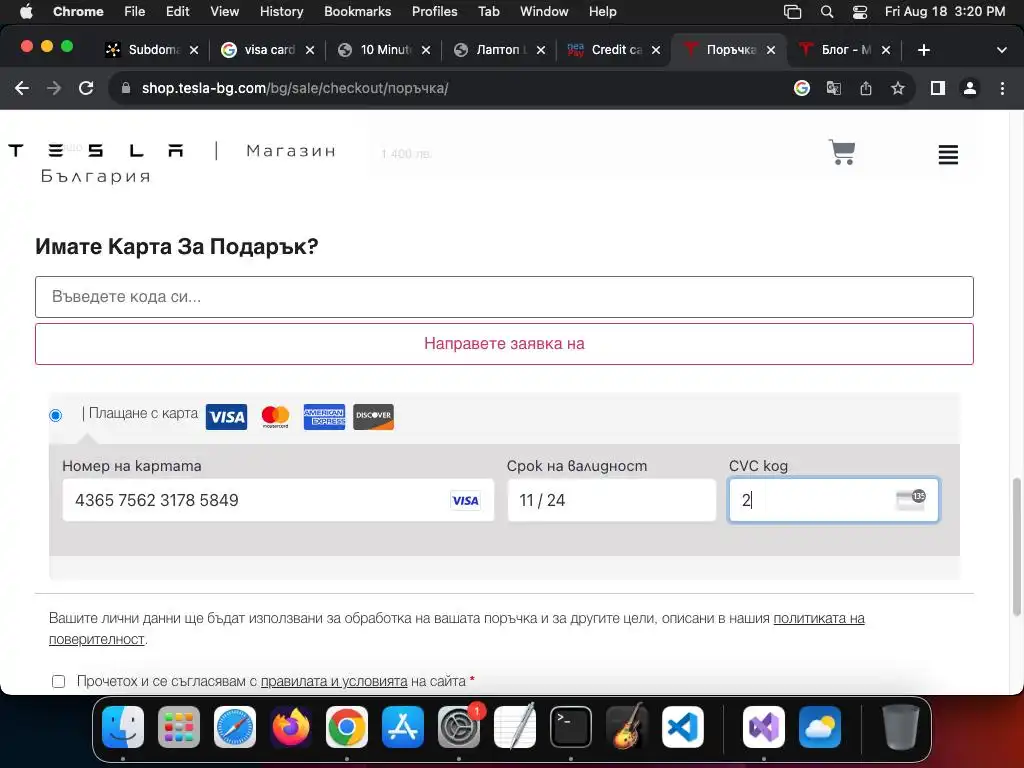This screenshot has height=768, width=1024.
Task: Click the browser forward arrow
Action: 54,88
